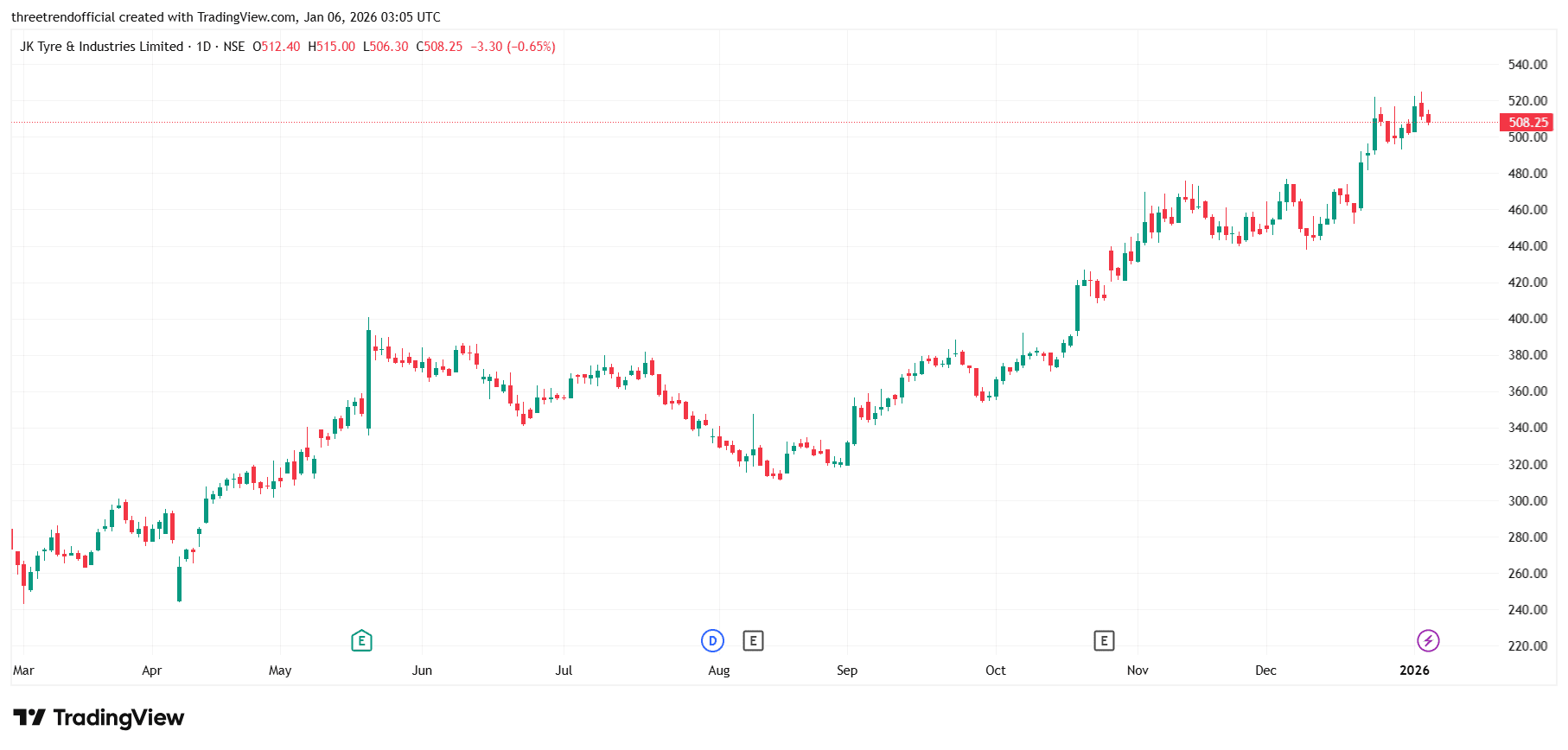Click the Jul label on time axis

point(564,671)
